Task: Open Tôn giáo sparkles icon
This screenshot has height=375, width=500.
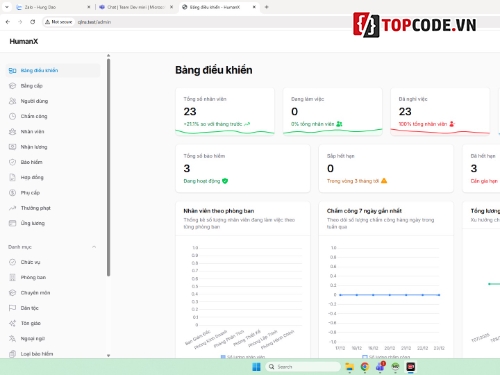Action: tap(12, 323)
